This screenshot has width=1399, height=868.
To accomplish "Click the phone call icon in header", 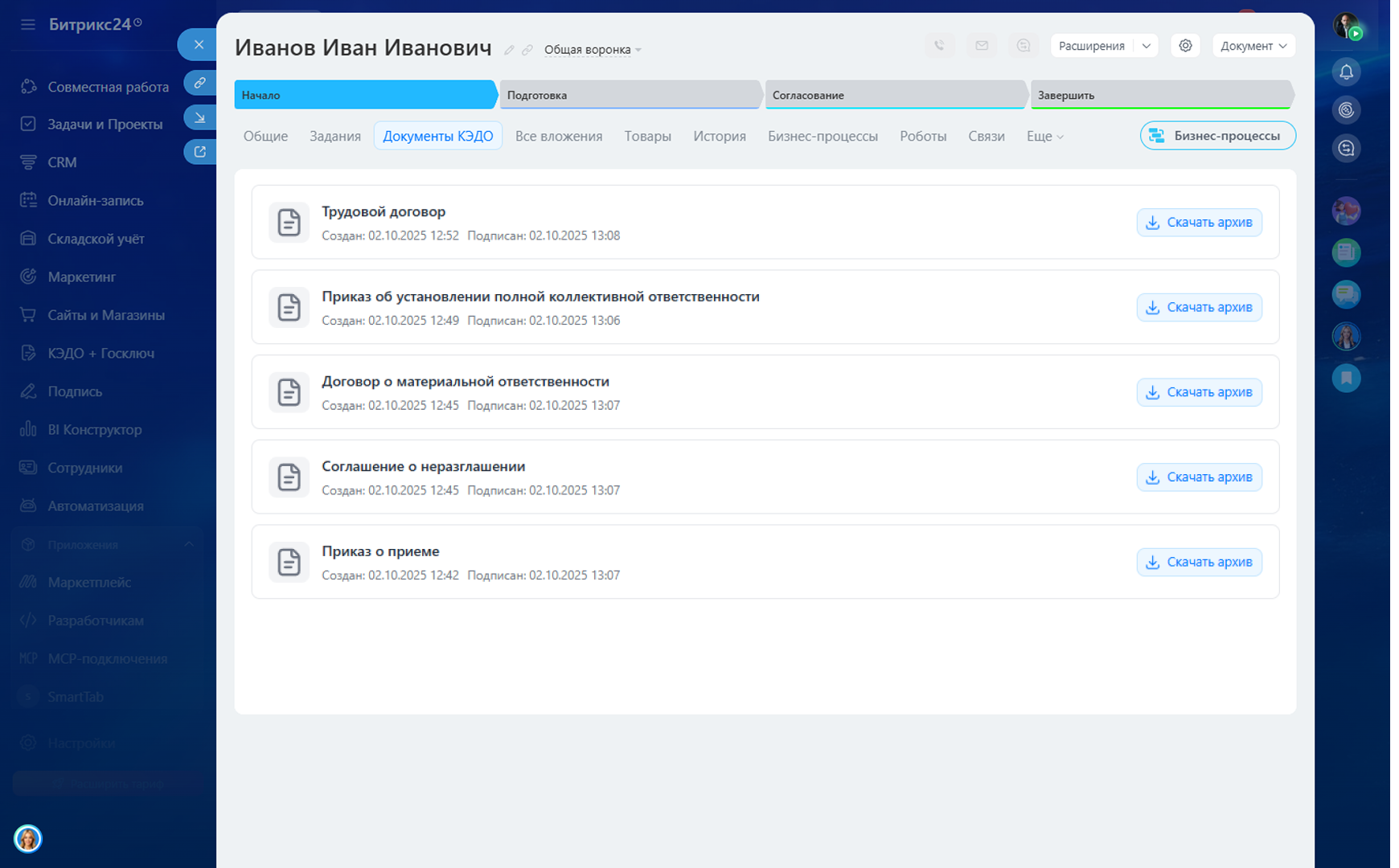I will [x=939, y=46].
